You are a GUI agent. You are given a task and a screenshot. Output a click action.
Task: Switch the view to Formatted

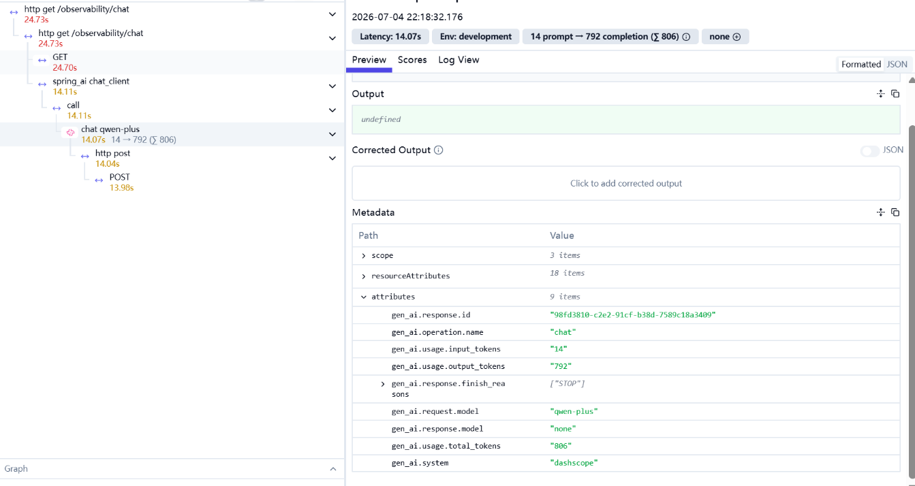pyautogui.click(x=861, y=64)
